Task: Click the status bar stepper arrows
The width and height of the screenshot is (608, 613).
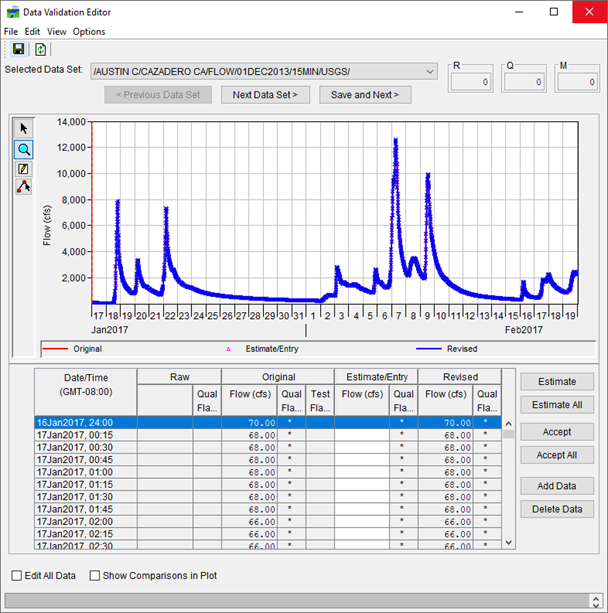Action: coord(596,601)
